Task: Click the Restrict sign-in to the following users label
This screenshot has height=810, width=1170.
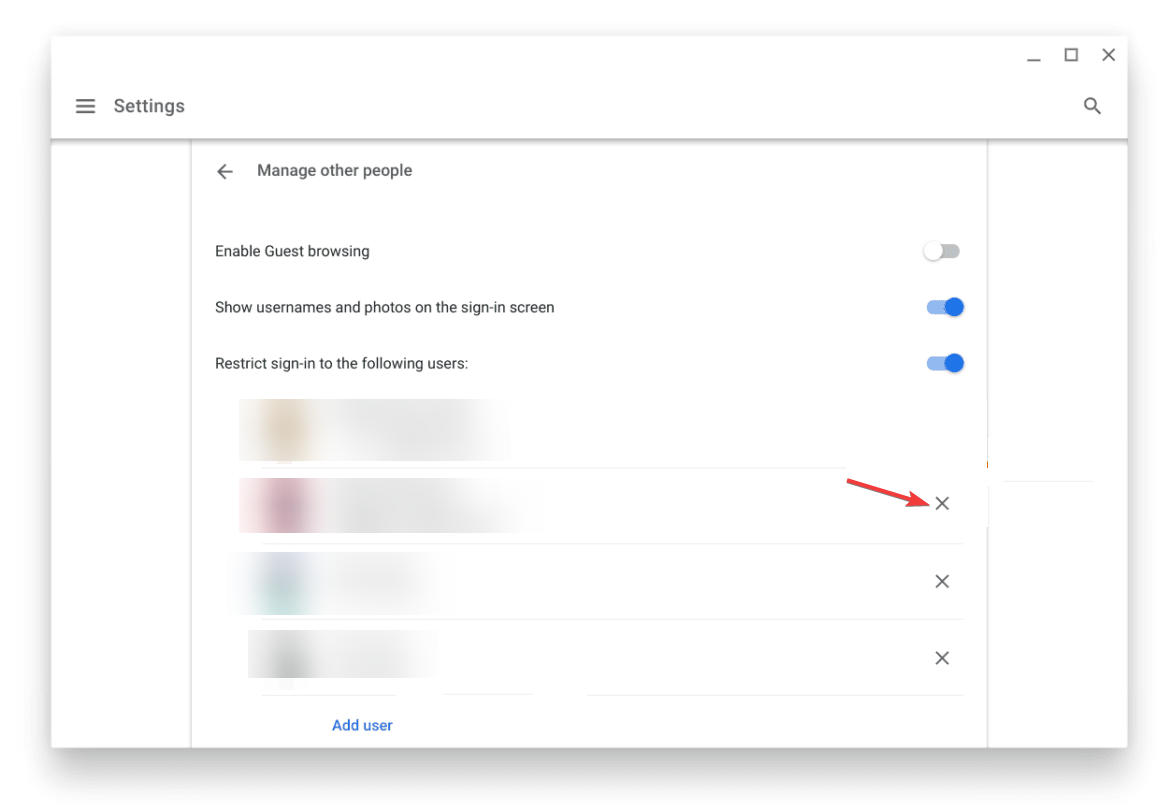Action: (342, 363)
